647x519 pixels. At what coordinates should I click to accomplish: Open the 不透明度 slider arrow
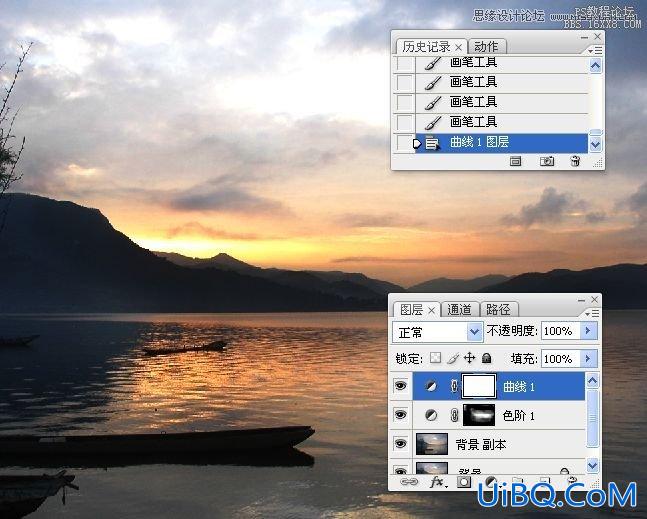tap(589, 331)
